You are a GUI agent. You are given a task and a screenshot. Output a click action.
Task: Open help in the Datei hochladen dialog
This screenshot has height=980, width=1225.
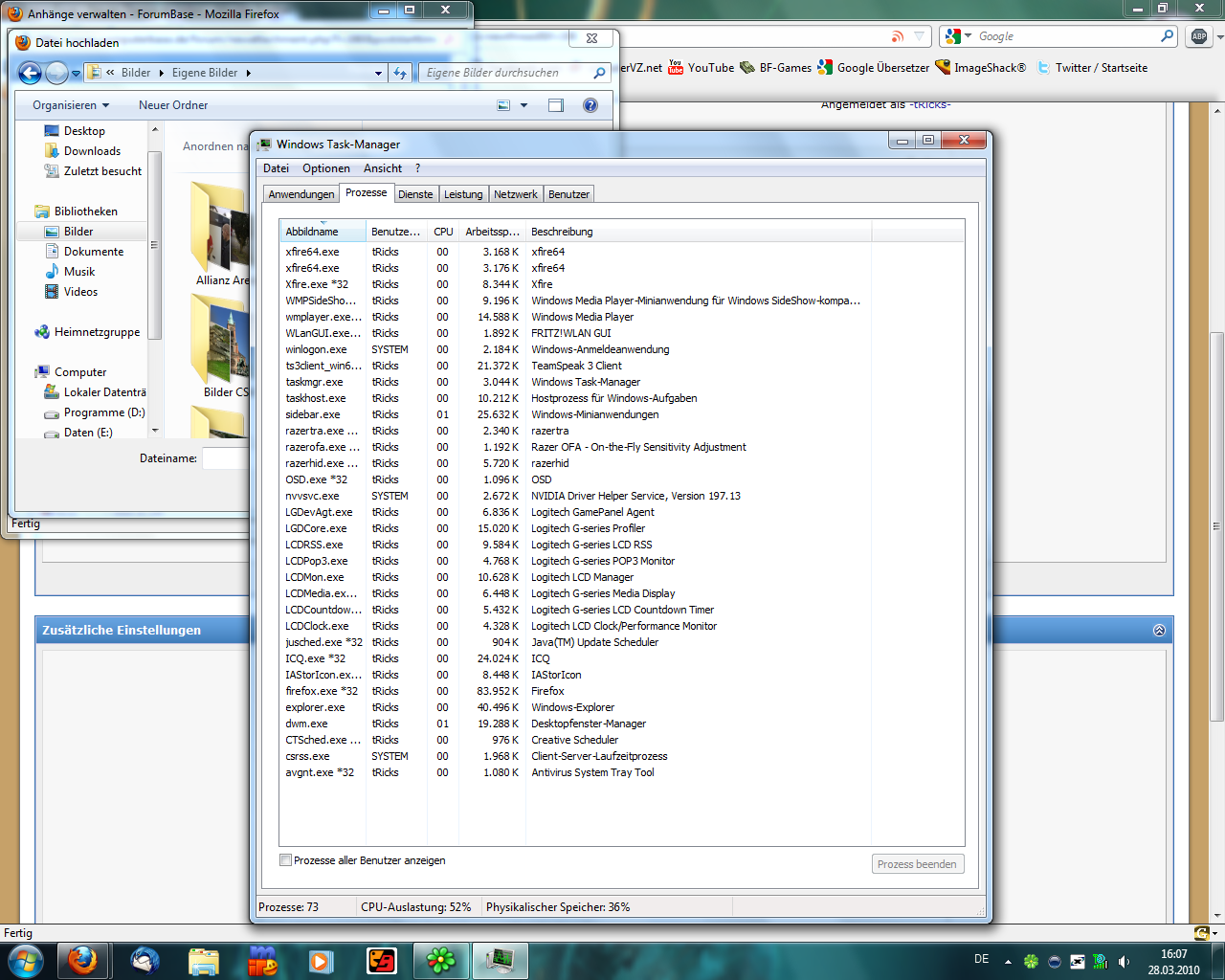pyautogui.click(x=590, y=105)
